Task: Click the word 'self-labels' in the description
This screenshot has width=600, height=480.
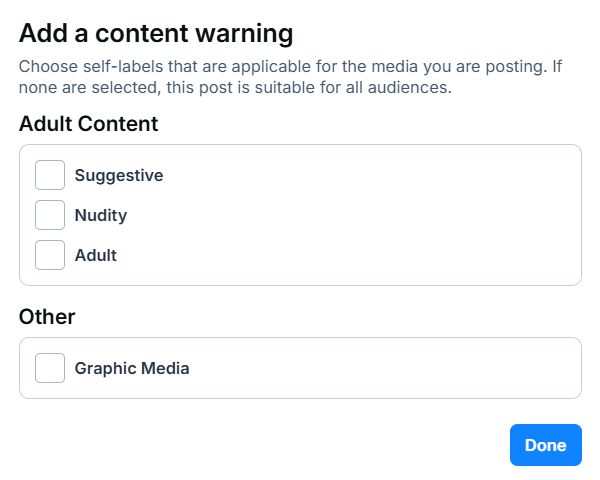Action: click(x=122, y=68)
